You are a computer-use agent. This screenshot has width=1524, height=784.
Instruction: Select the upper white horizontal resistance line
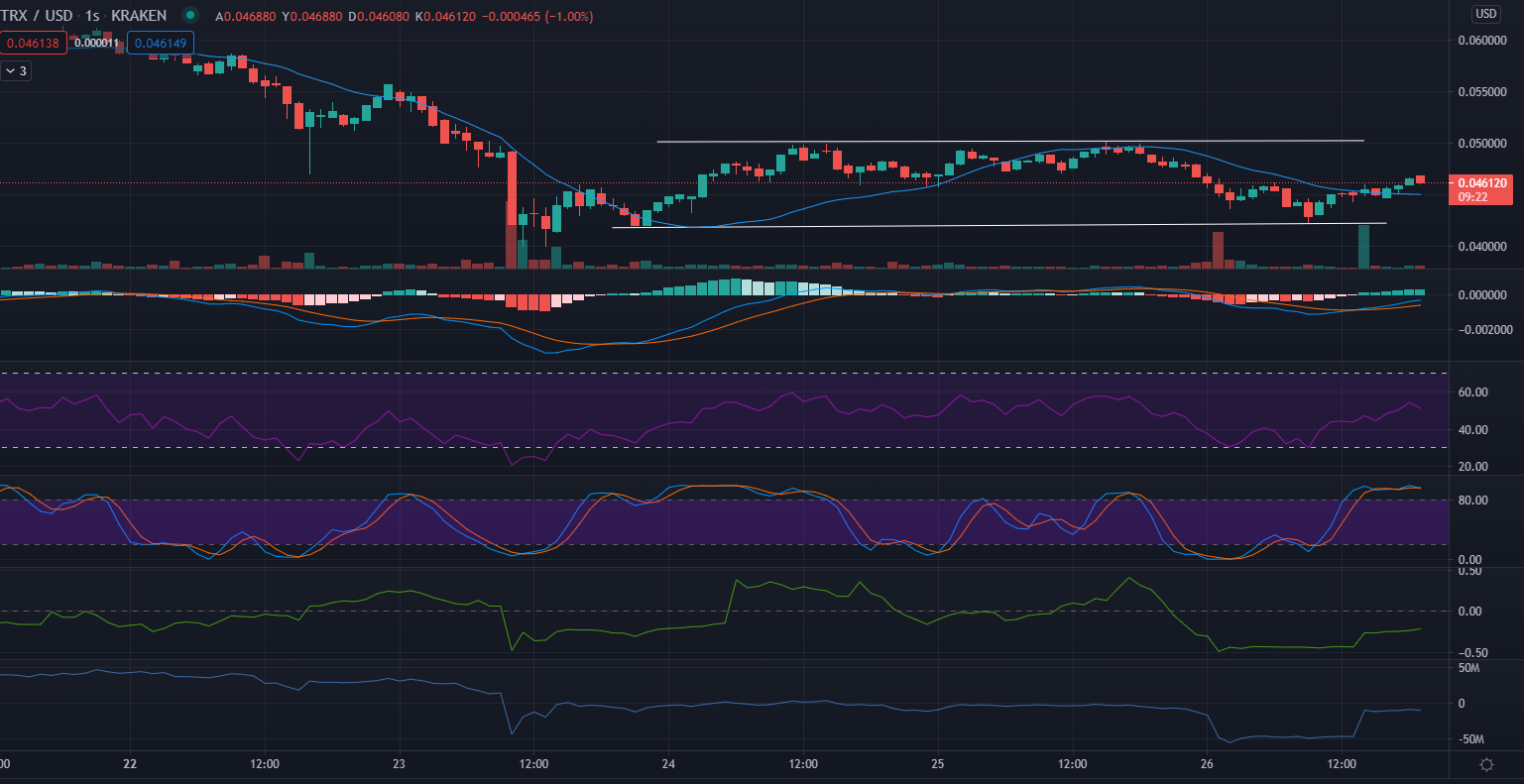coord(1010,141)
